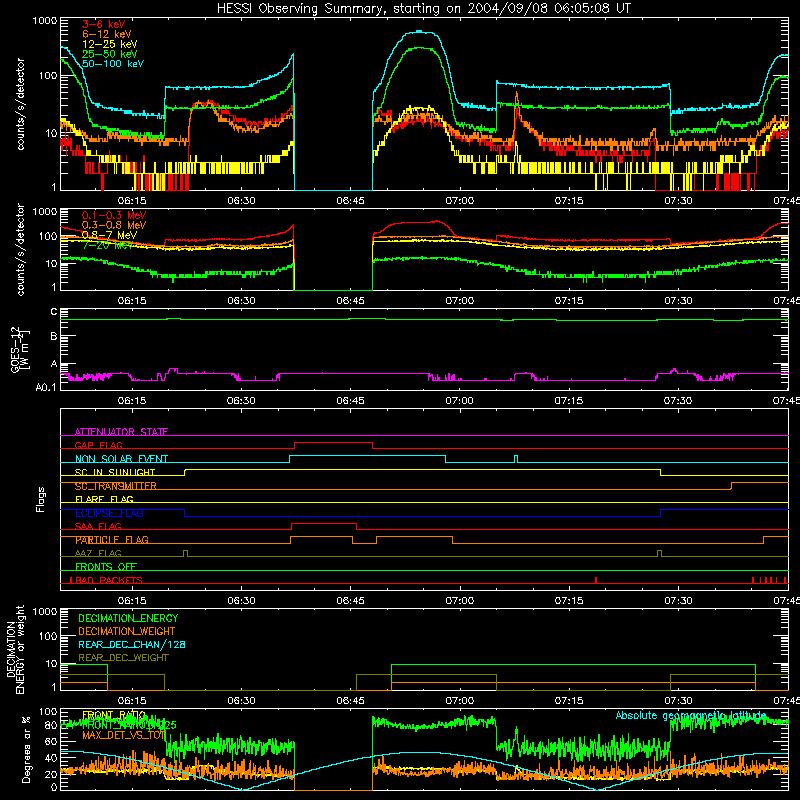Click the 07:00 tick under the top keV panel
Screen dimensions: 800x800
pyautogui.click(x=460, y=201)
